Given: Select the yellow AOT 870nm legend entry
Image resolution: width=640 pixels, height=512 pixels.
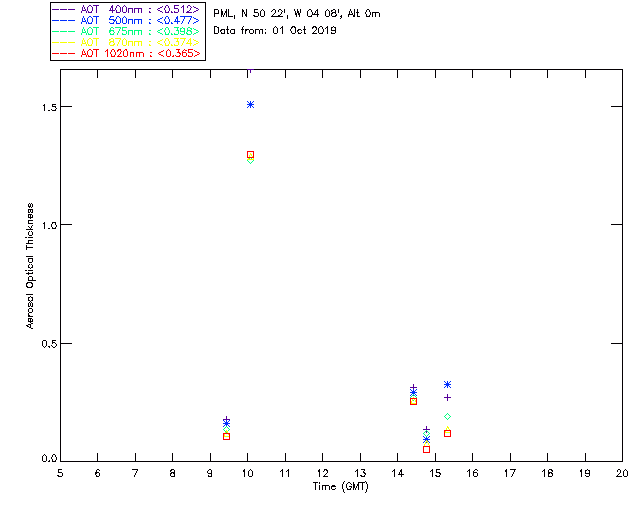Looking at the screenshot, I should tap(126, 42).
